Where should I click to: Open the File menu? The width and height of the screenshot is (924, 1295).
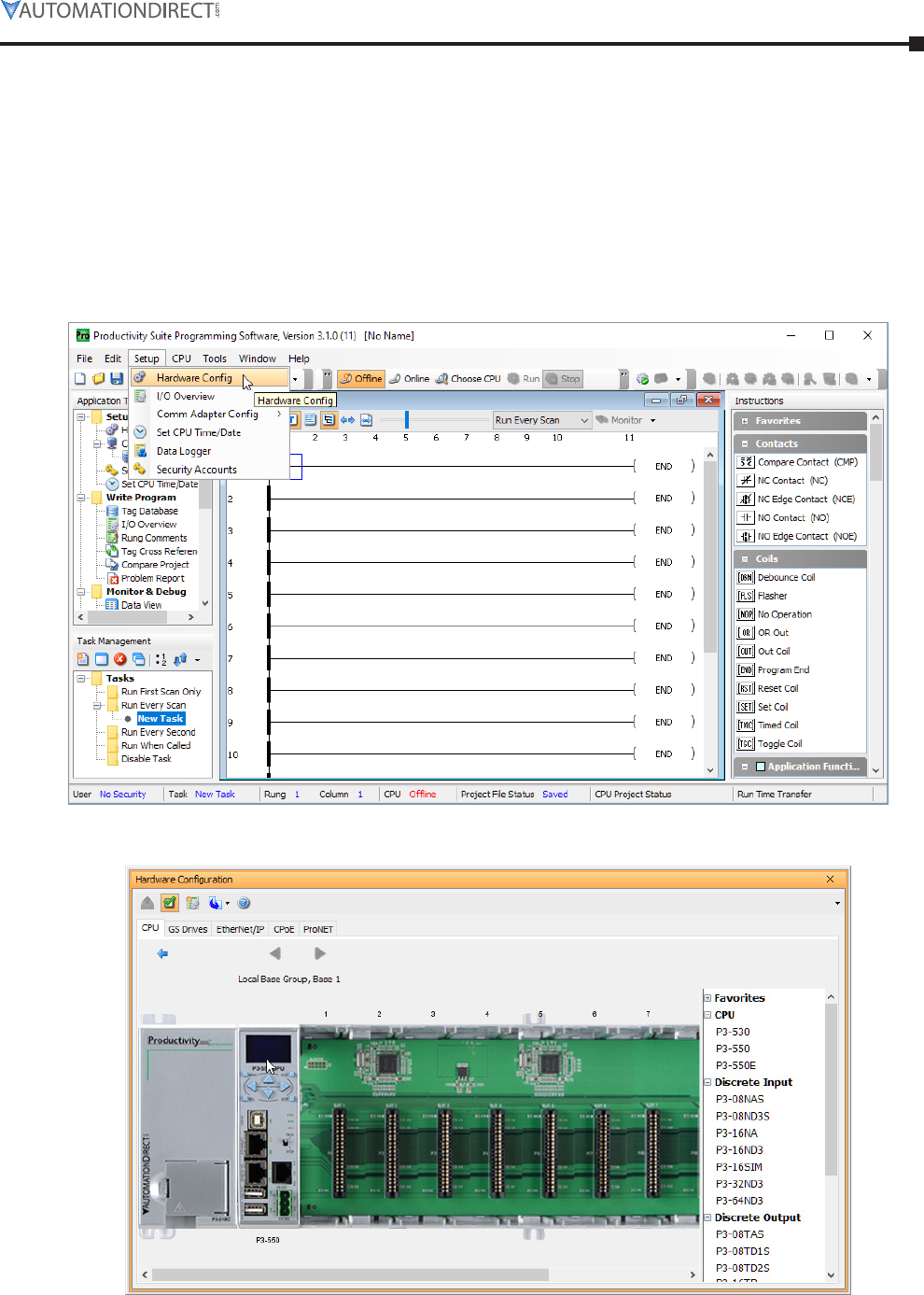tap(84, 359)
